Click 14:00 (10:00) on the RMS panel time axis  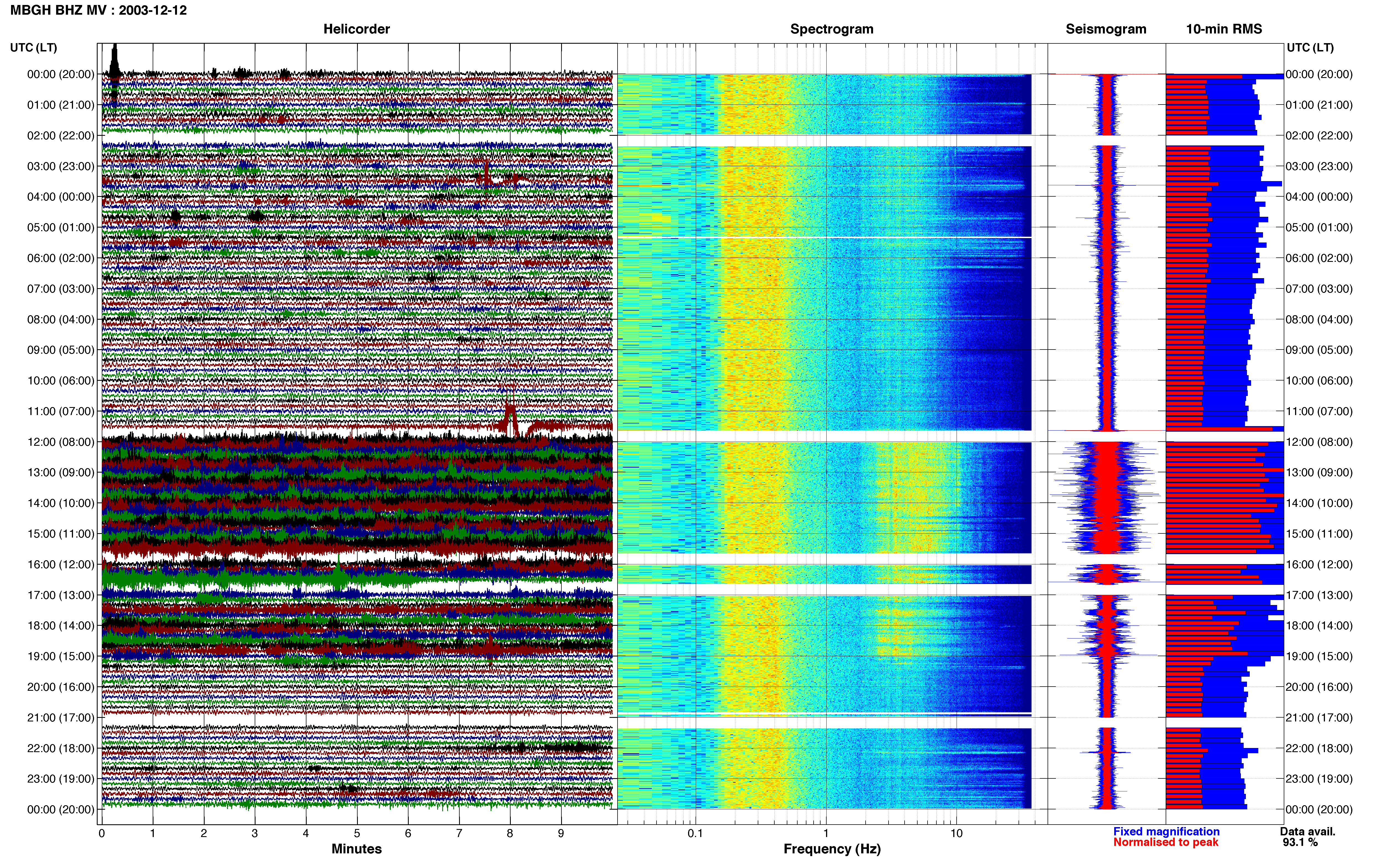pos(1319,504)
